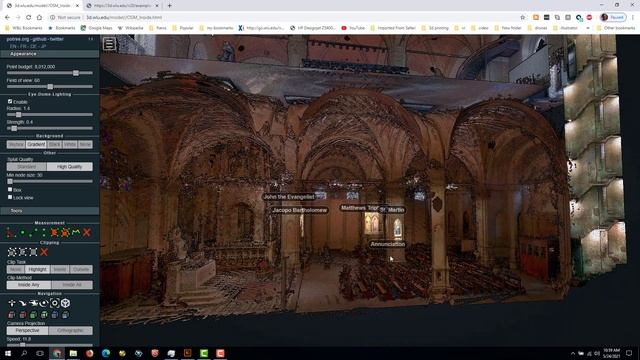This screenshot has width=640, height=360.
Task: Open the Jacopo Bartholomew annotation
Action: pyautogui.click(x=299, y=210)
